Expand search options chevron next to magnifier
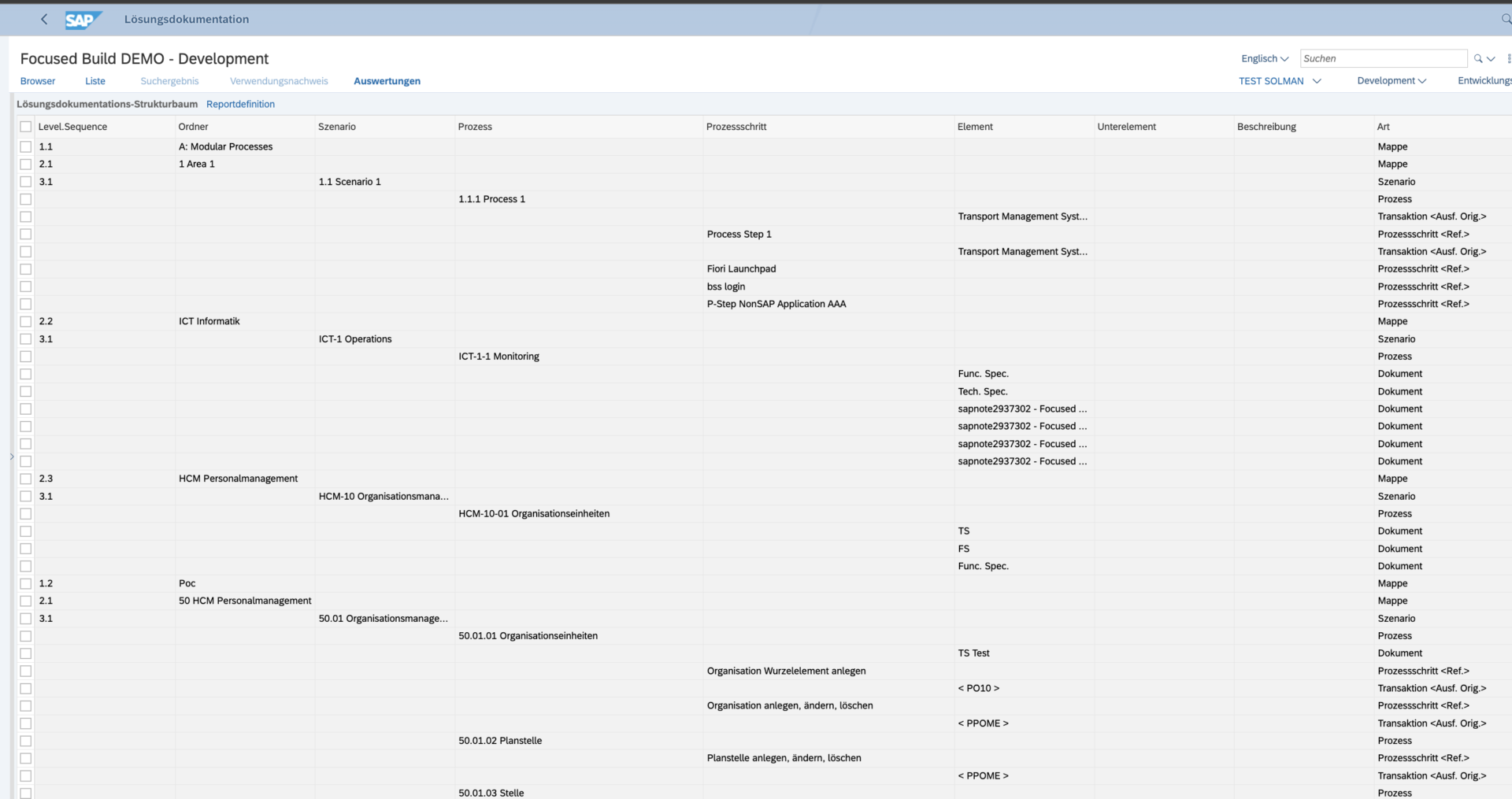Screen dimensions: 1512x799 1491,59
